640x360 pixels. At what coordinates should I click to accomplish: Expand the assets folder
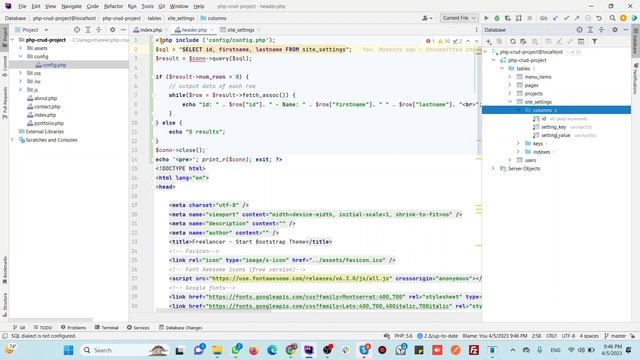pos(20,48)
